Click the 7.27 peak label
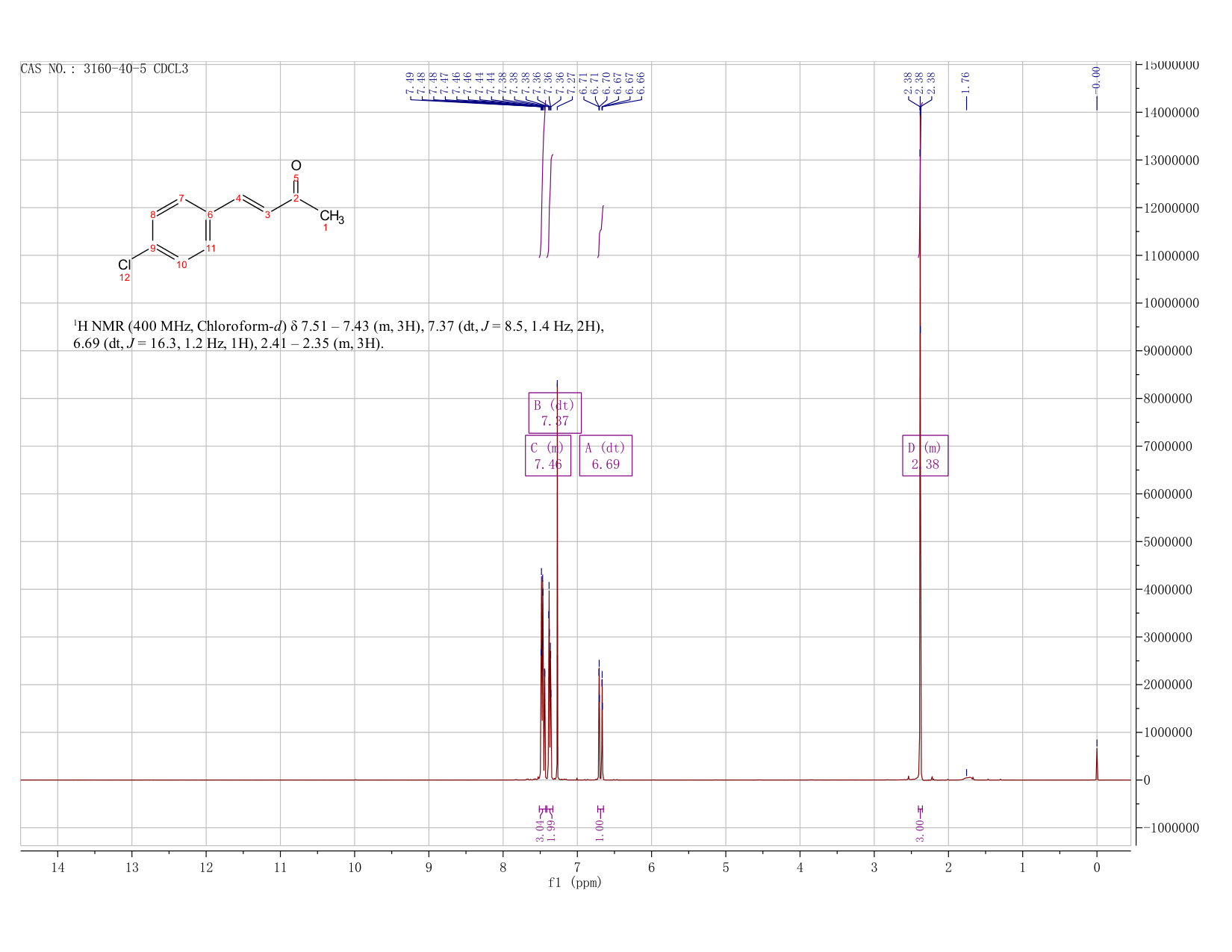Screen dimensions: 1232x952 [572, 83]
